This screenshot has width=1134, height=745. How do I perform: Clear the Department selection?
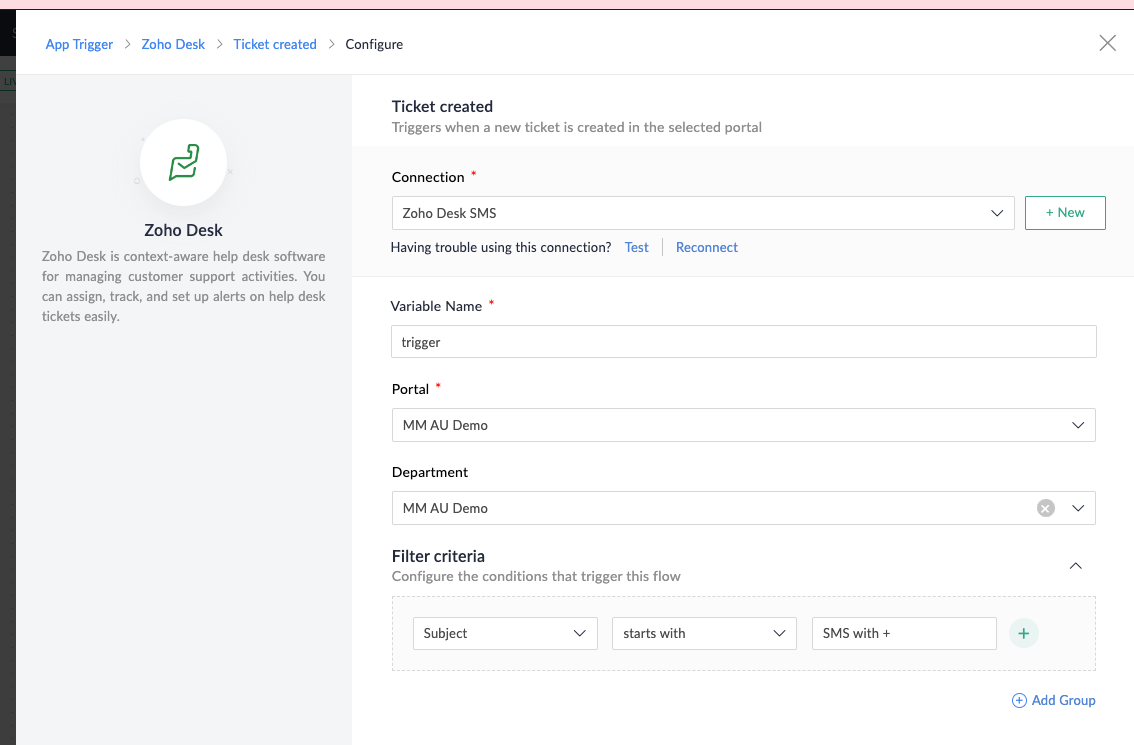(1045, 508)
